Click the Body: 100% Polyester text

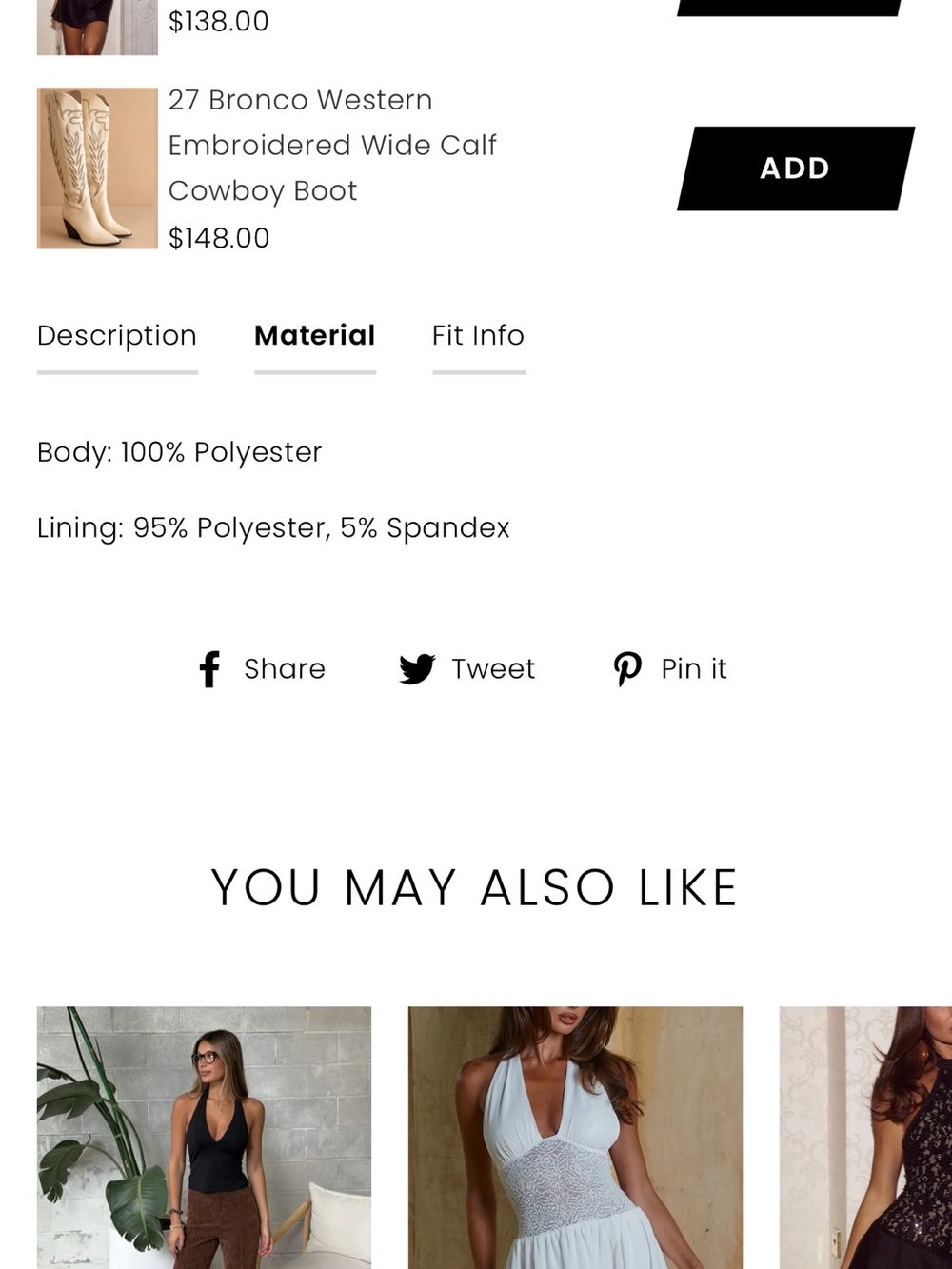click(x=180, y=452)
